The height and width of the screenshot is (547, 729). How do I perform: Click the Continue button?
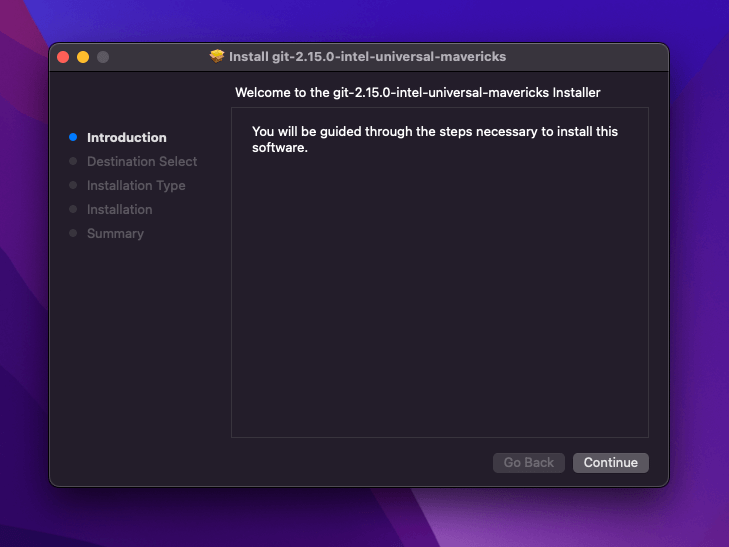[610, 463]
